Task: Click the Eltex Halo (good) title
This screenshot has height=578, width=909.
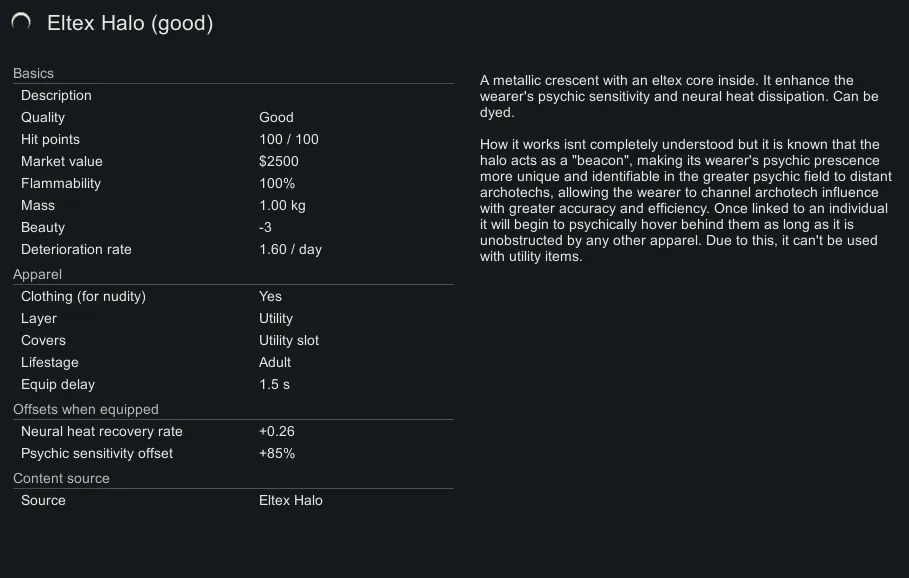Action: 130,23
